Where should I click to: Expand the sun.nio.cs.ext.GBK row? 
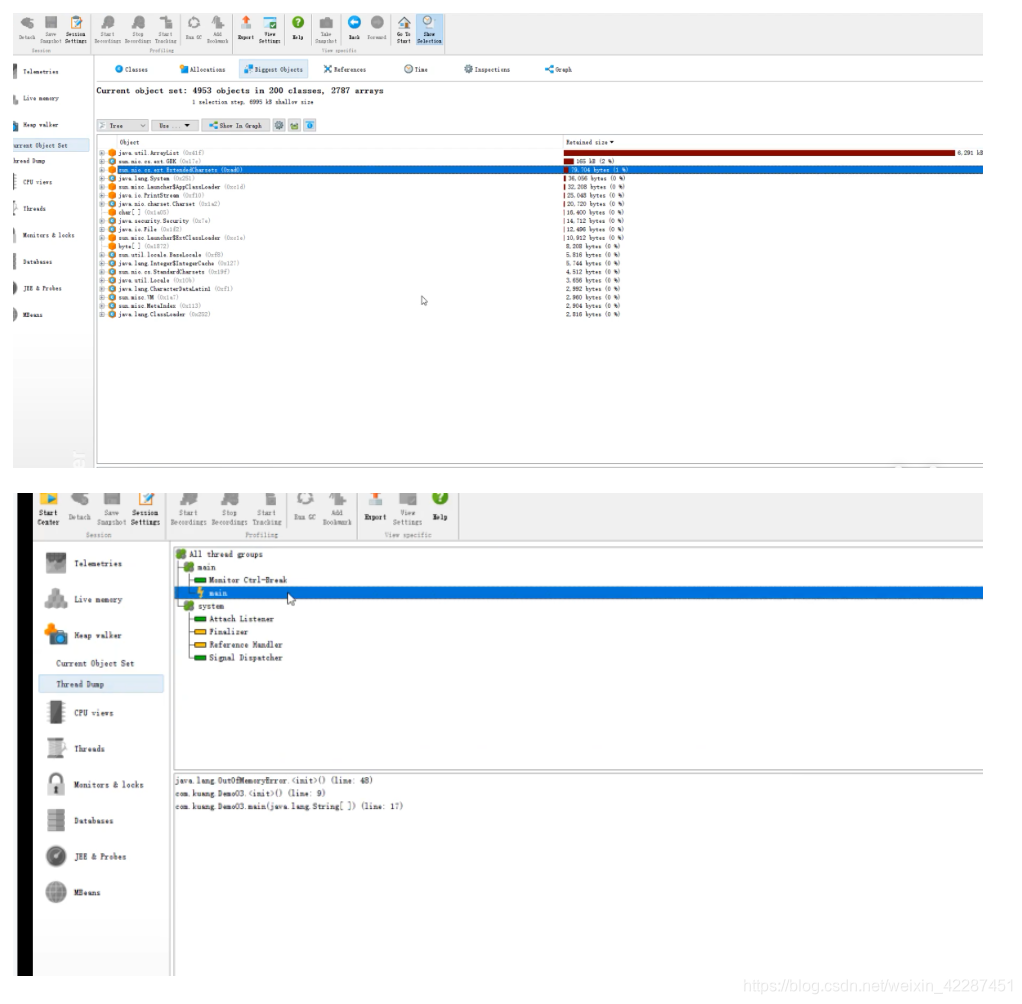click(x=102, y=161)
